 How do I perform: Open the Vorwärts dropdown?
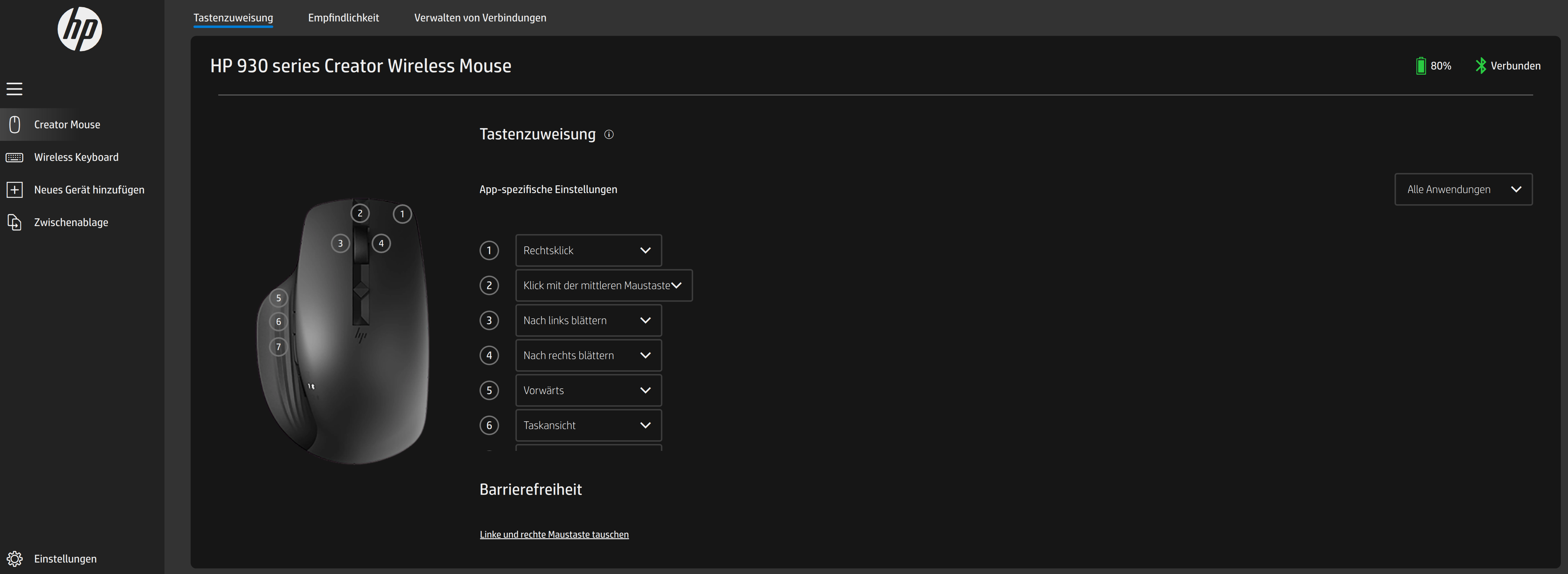coord(589,390)
